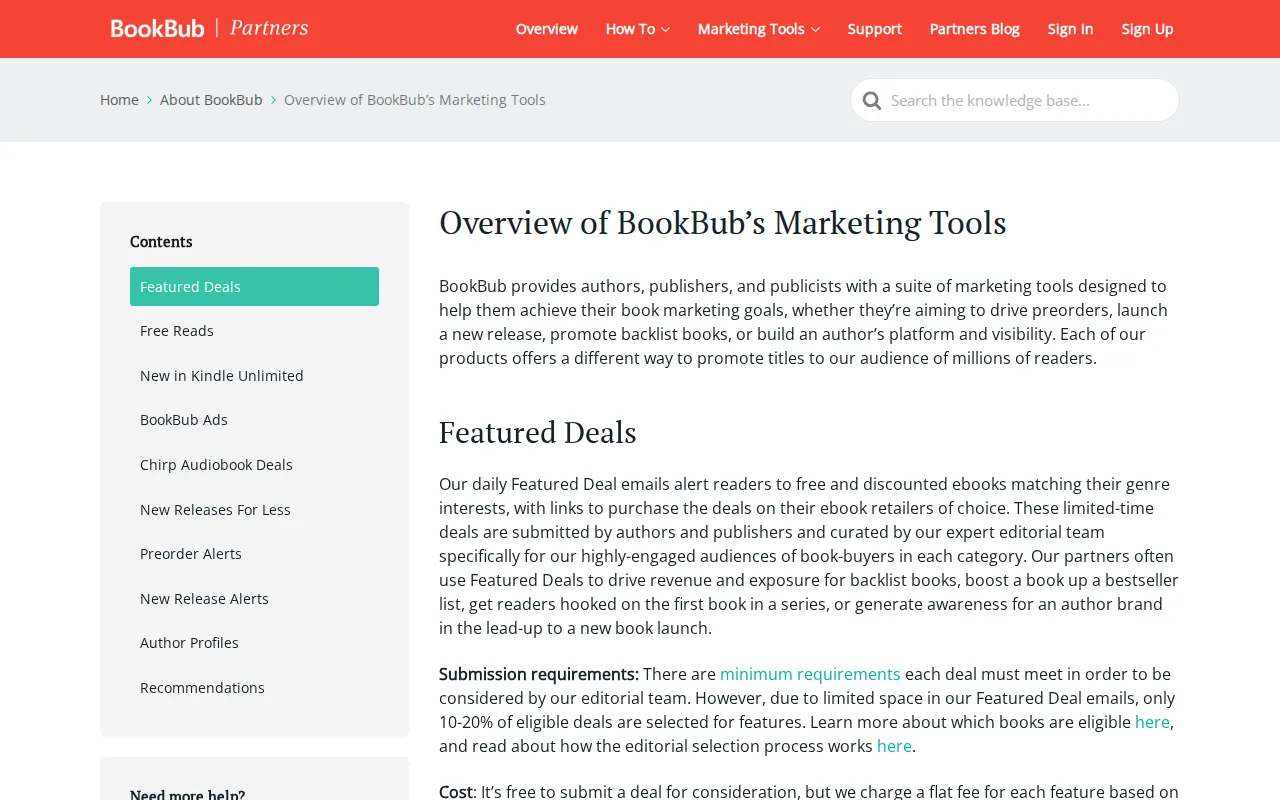
Task: Click 'here' link about eligible books
Action: point(1152,722)
